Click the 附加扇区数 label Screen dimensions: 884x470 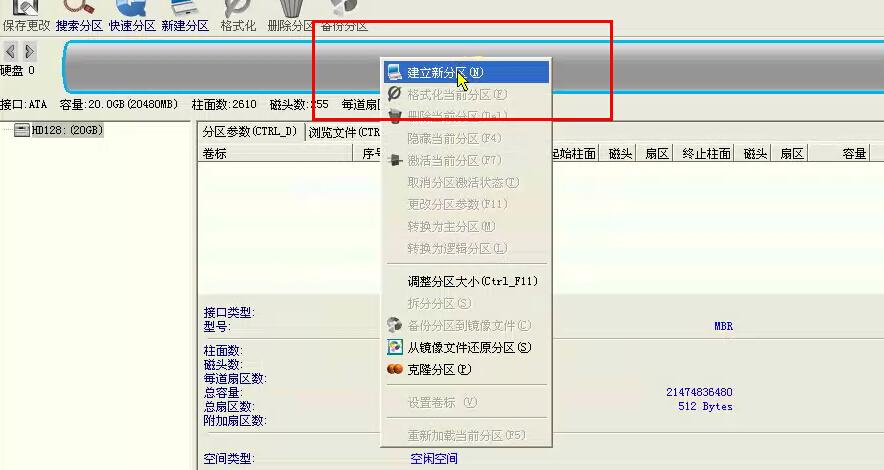click(x=235, y=420)
